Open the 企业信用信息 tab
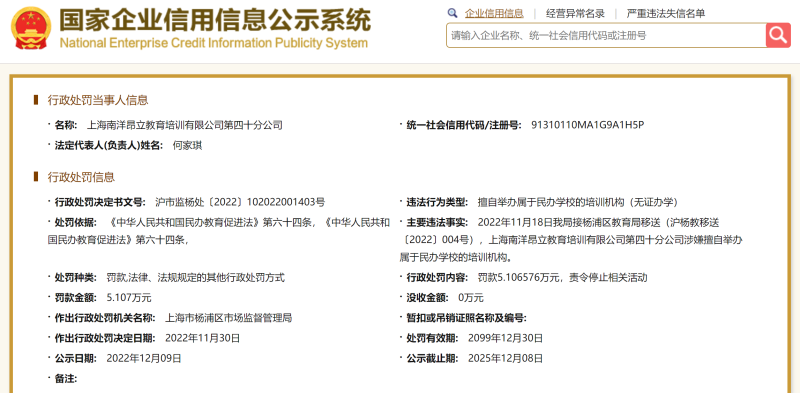 pos(494,14)
